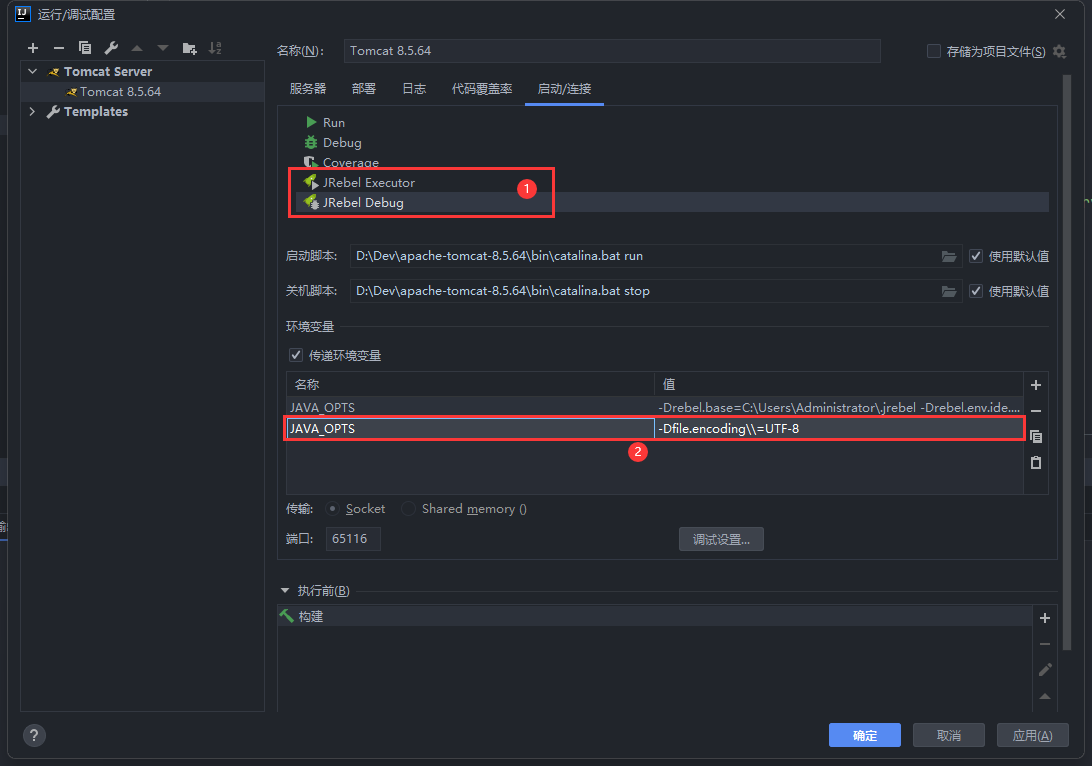
Task: Close the 运行/调试配置 dialog
Action: coord(1060,14)
